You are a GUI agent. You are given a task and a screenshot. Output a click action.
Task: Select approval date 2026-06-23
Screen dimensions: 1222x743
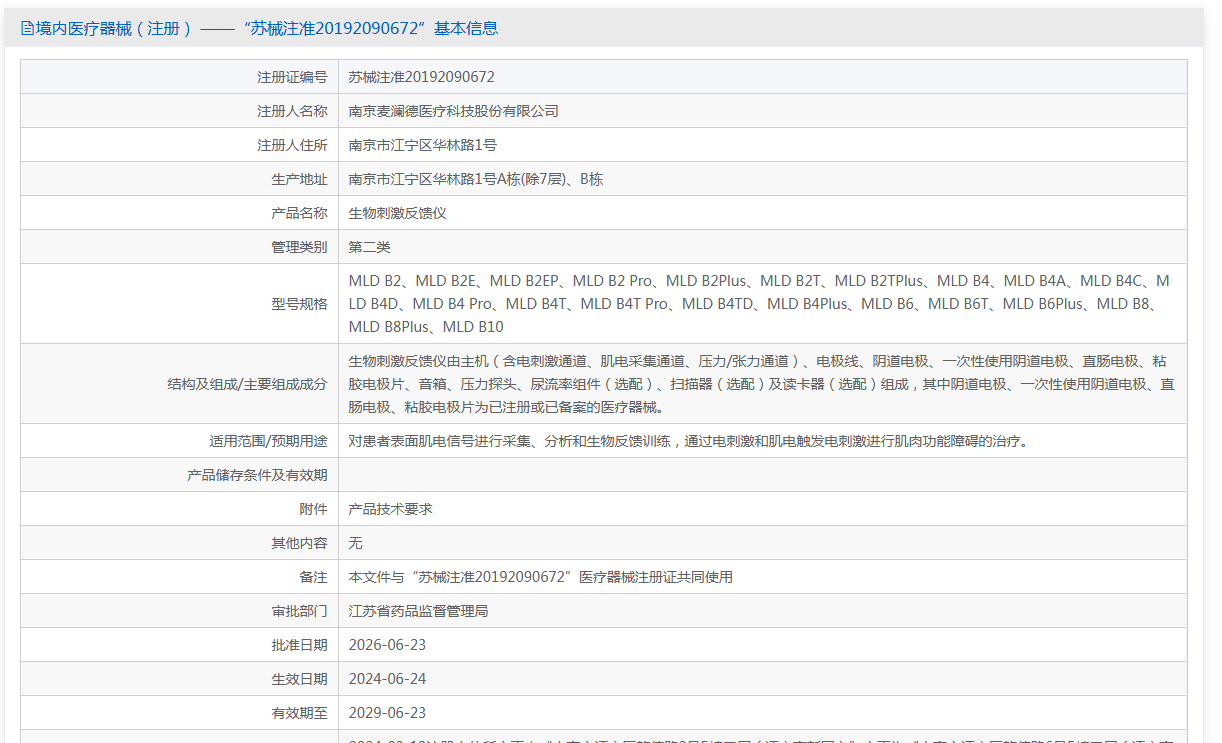pyautogui.click(x=387, y=645)
